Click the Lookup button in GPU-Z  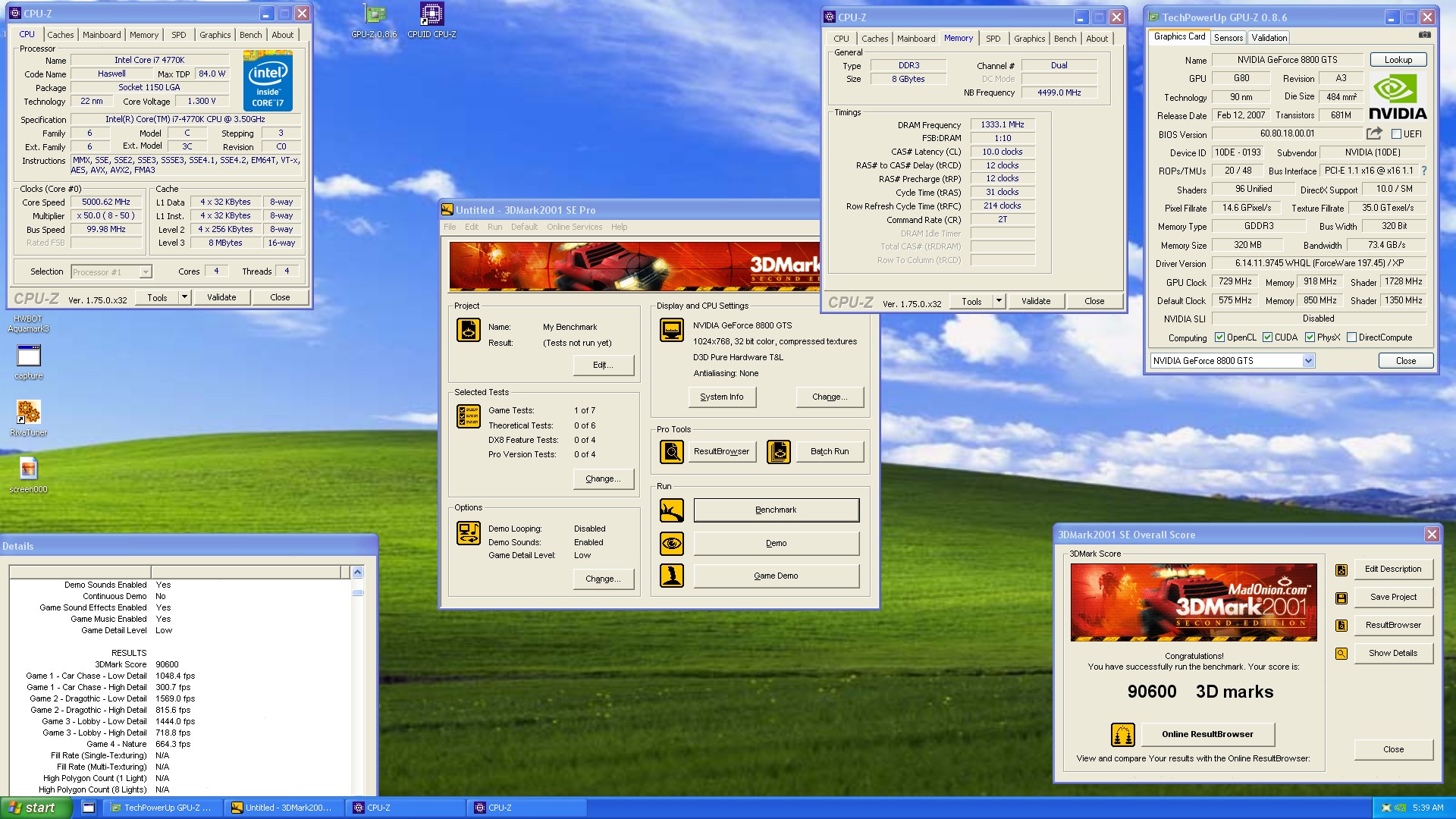click(x=1398, y=60)
